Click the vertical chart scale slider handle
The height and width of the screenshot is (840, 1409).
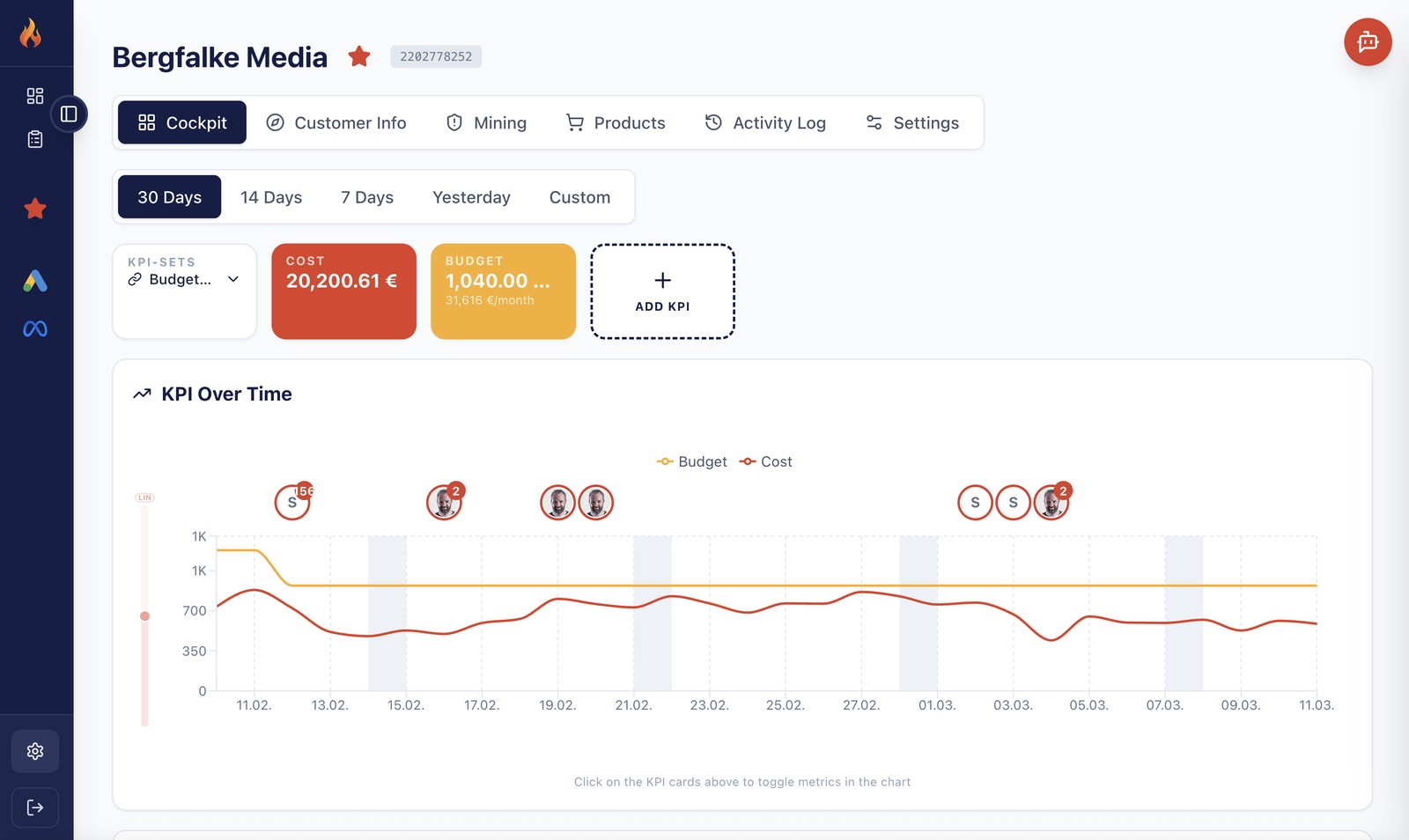coord(144,616)
